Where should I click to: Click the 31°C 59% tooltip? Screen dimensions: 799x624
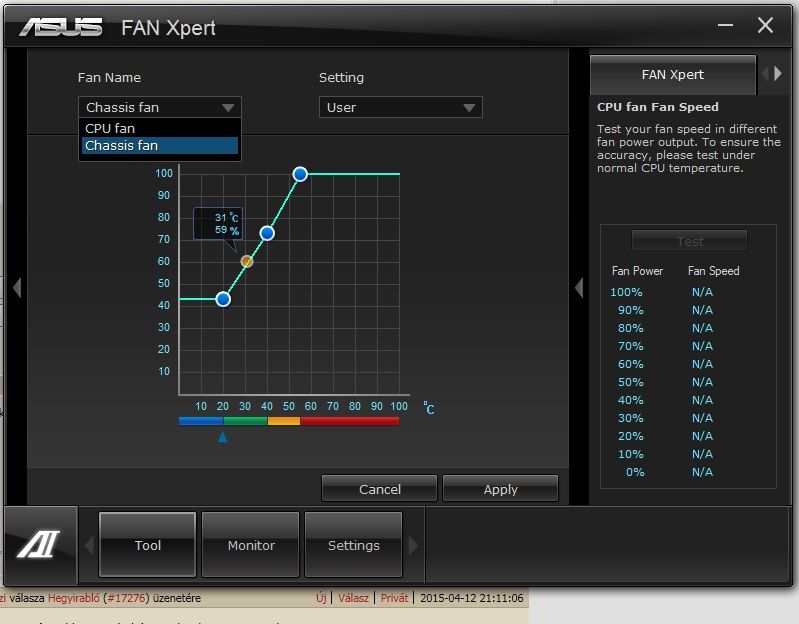[218, 224]
